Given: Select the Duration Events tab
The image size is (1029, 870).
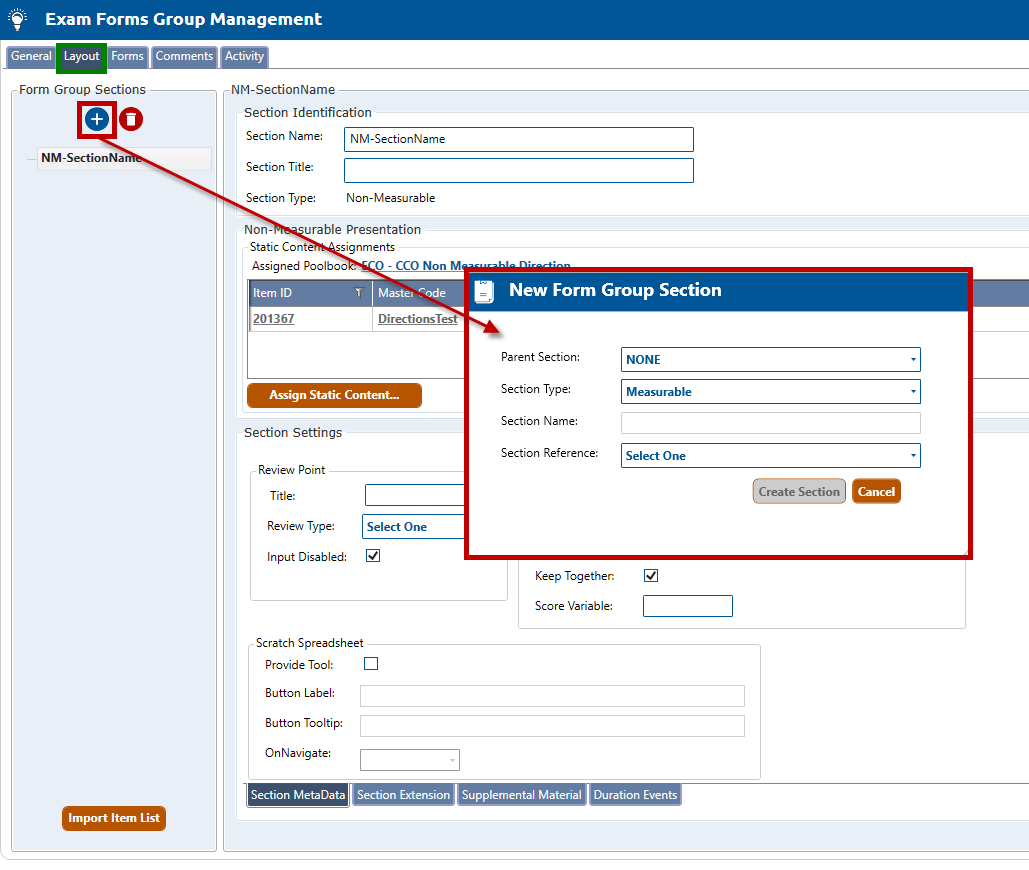Looking at the screenshot, I should pos(635,795).
